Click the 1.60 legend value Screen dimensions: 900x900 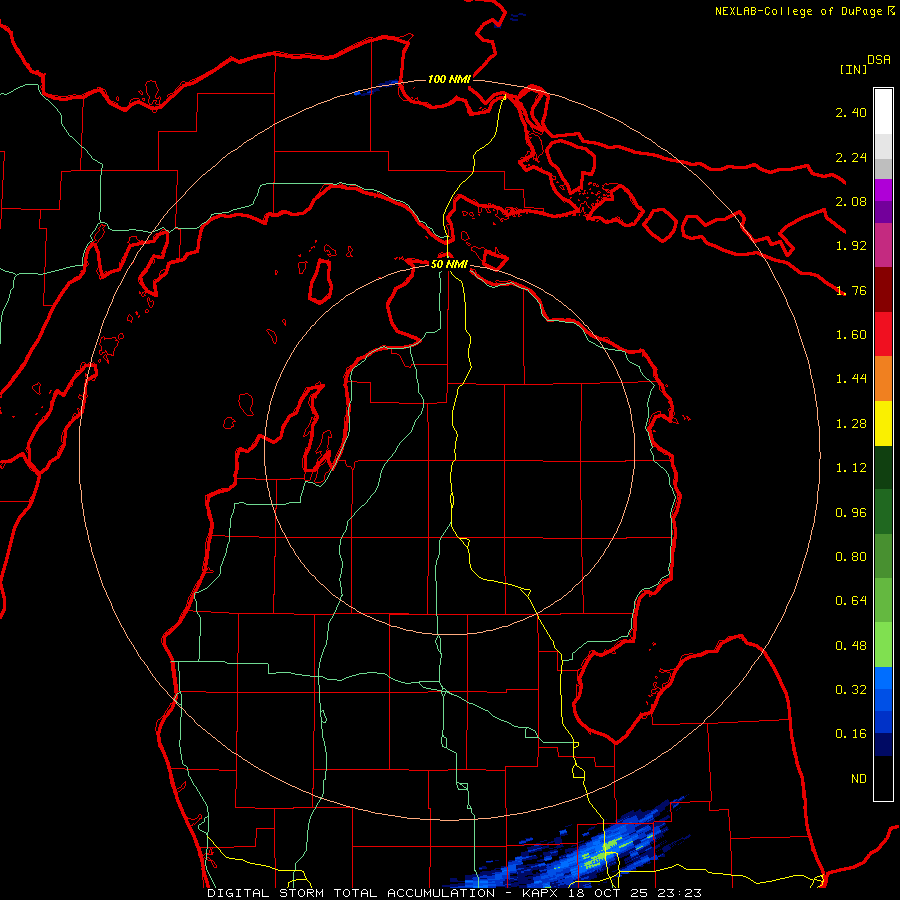pos(851,335)
